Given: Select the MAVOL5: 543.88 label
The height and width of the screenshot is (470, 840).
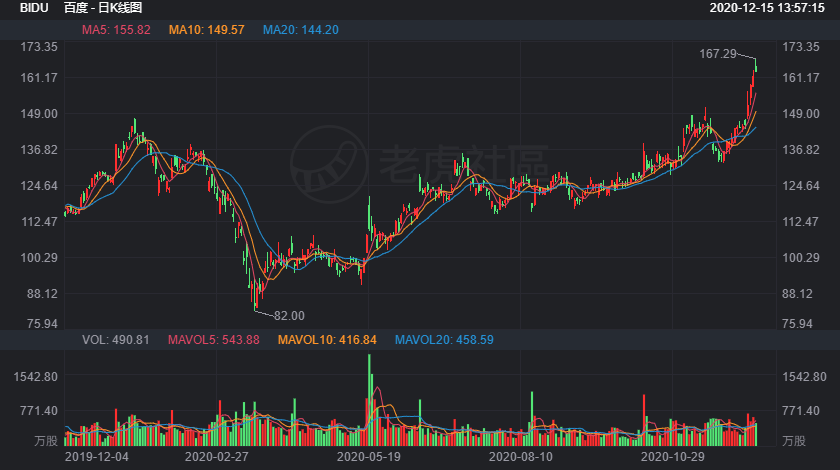Looking at the screenshot, I should [214, 340].
